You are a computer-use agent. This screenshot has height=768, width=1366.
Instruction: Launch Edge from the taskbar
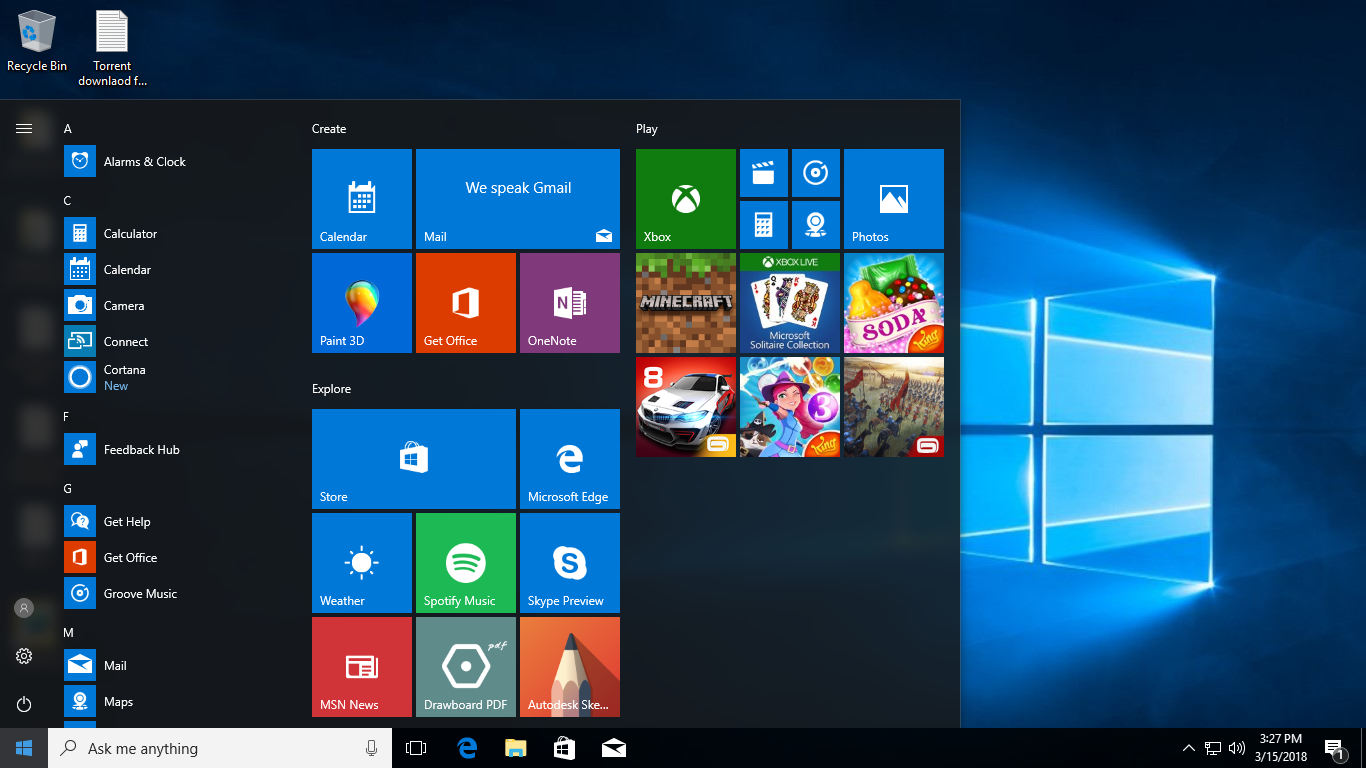(467, 748)
